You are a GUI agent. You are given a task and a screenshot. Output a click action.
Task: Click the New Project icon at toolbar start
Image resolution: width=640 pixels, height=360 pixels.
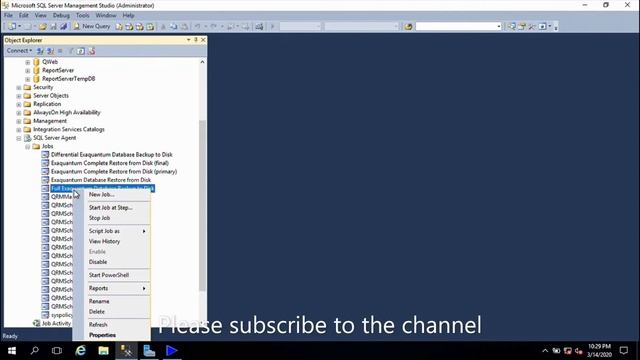tap(12, 27)
